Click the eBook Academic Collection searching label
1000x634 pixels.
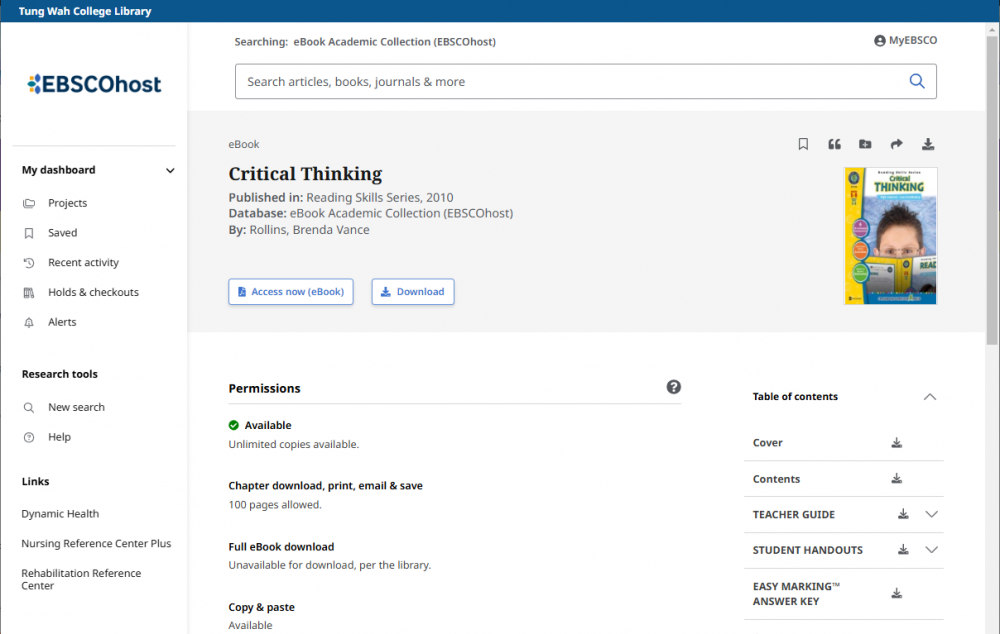pos(394,41)
